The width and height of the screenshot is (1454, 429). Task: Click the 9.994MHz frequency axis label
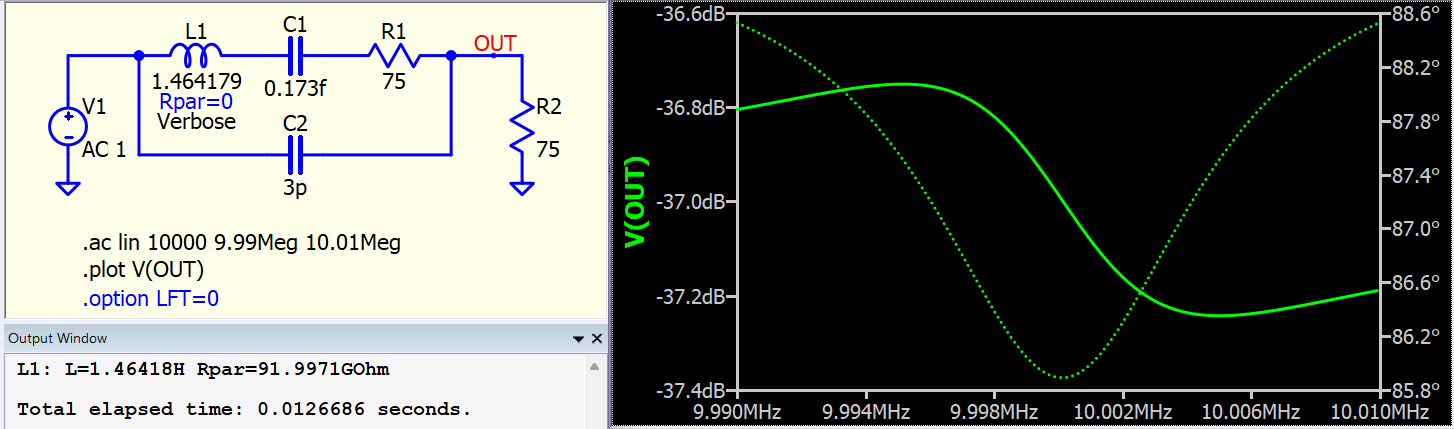coord(867,412)
